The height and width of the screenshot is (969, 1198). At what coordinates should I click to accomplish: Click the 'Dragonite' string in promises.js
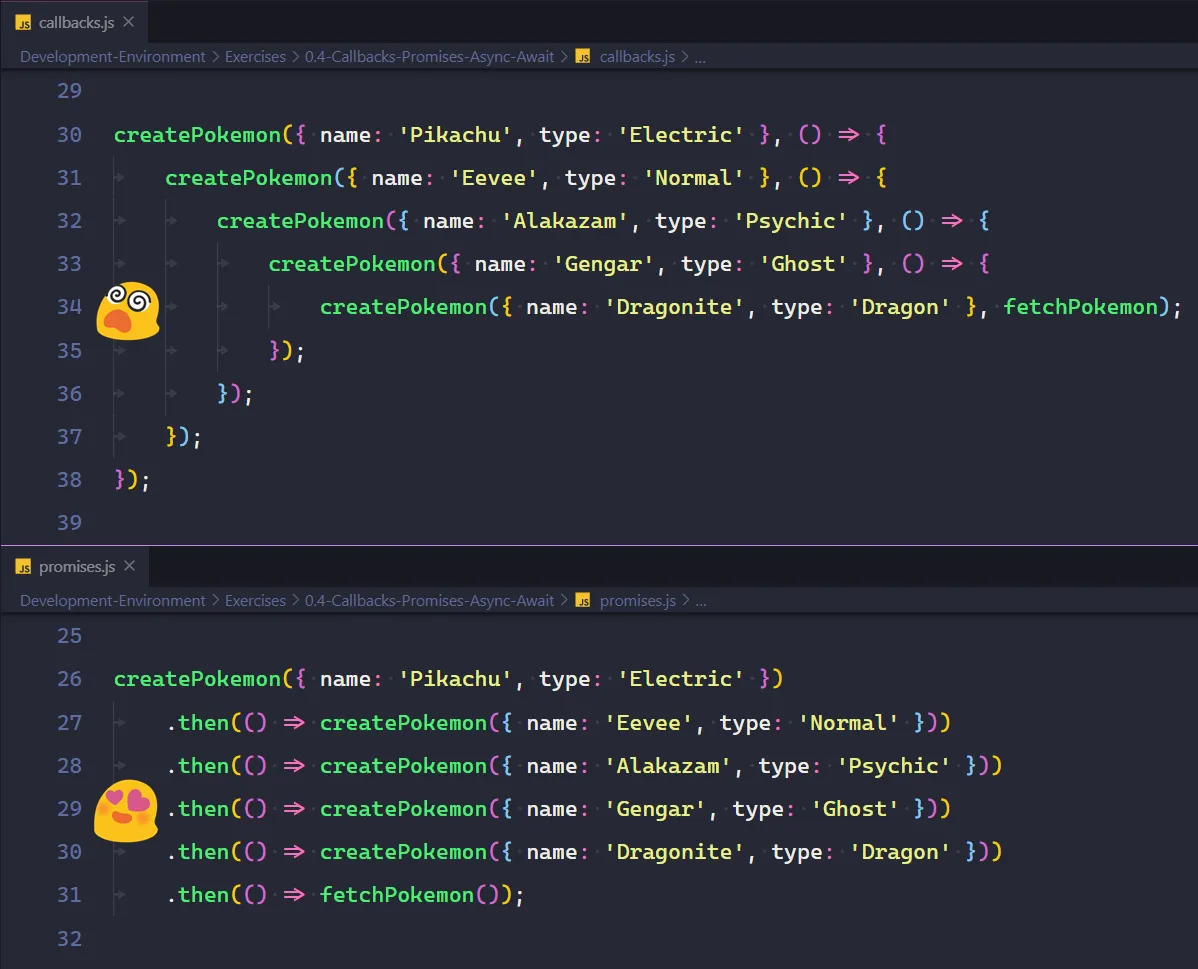click(674, 851)
